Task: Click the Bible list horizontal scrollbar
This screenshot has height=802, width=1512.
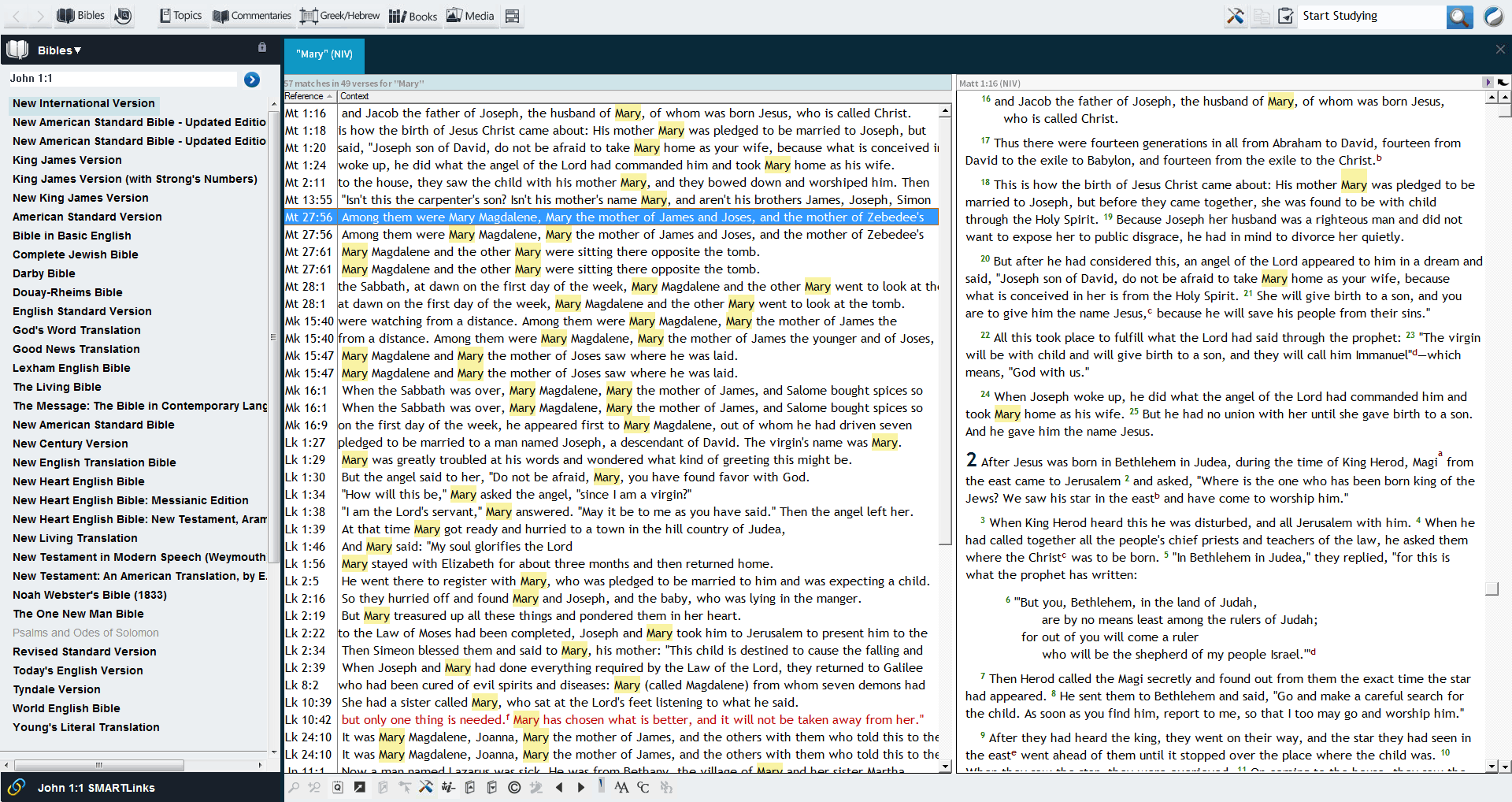Action: pos(99,765)
